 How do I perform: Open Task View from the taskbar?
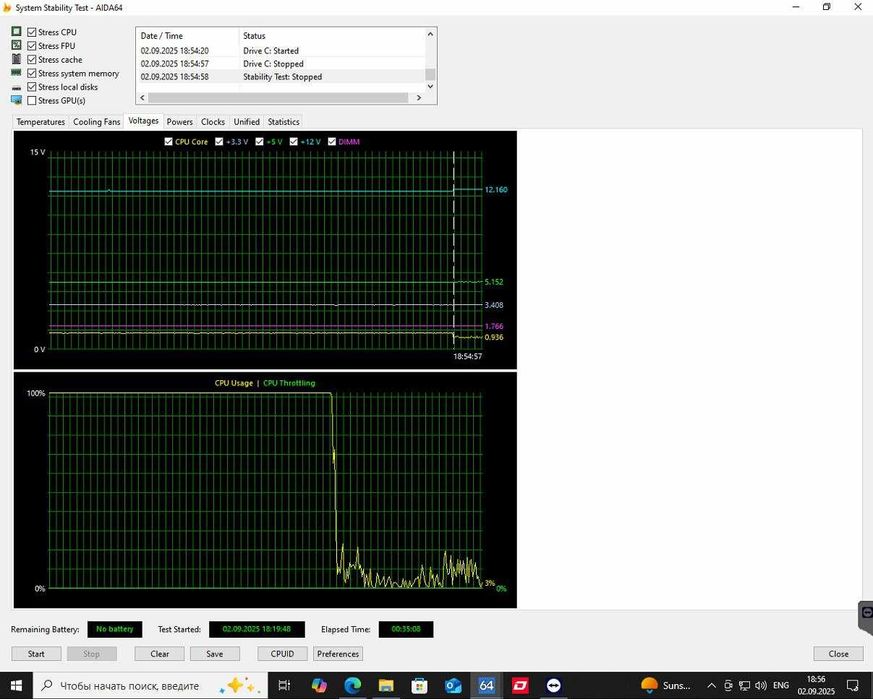point(284,685)
